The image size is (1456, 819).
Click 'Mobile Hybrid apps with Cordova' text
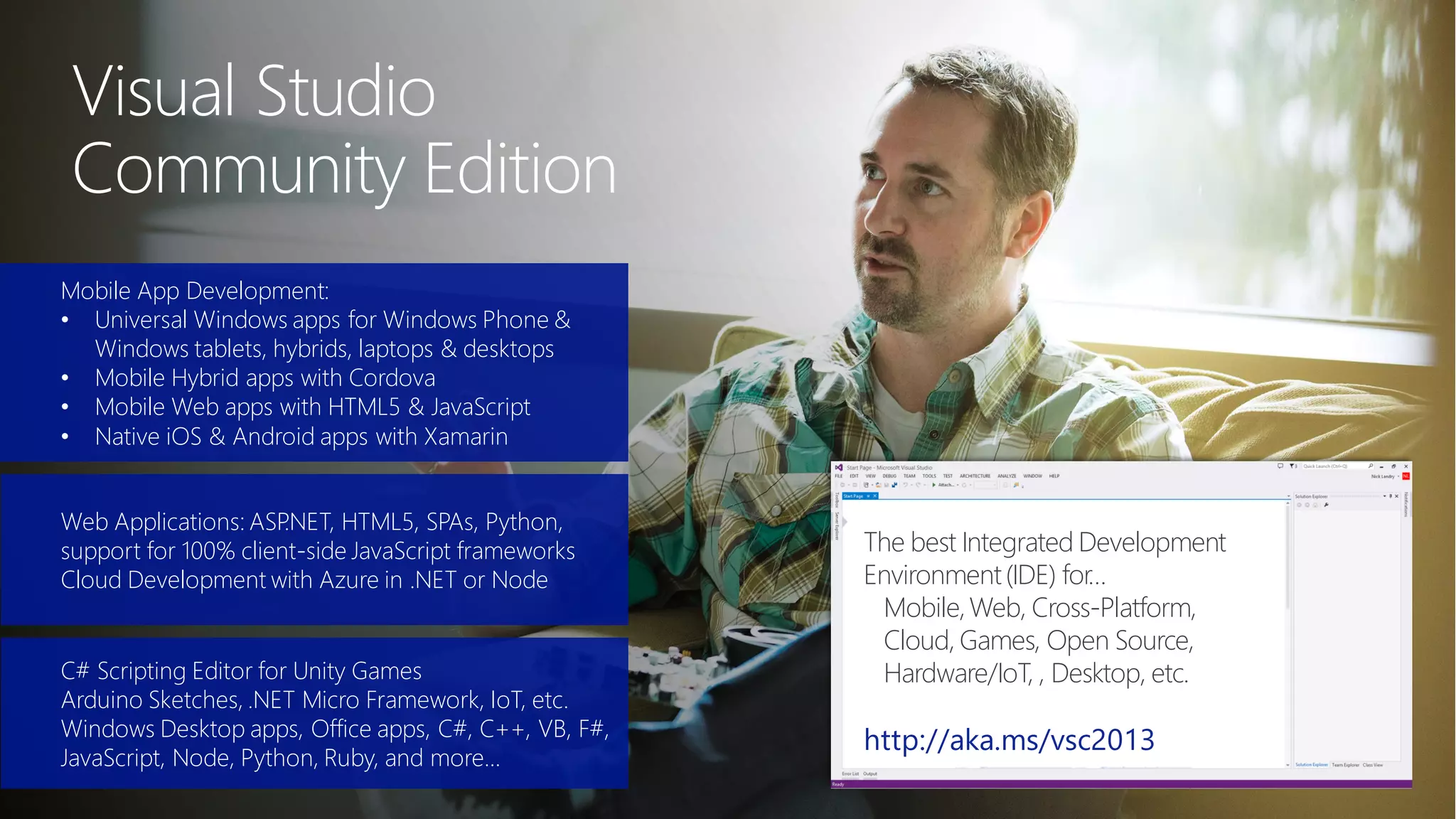(265, 378)
